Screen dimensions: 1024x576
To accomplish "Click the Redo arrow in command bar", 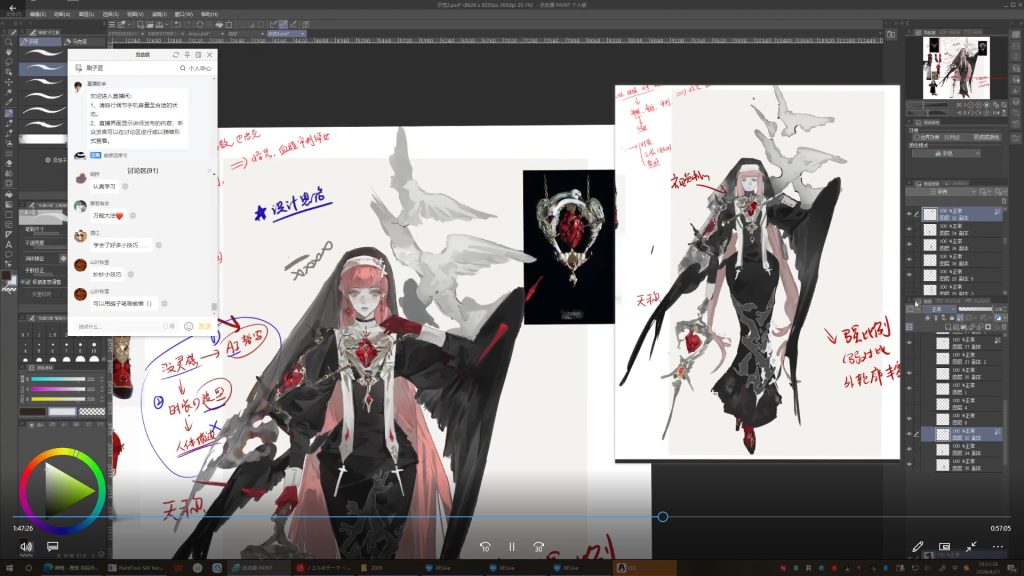I will tap(187, 24).
